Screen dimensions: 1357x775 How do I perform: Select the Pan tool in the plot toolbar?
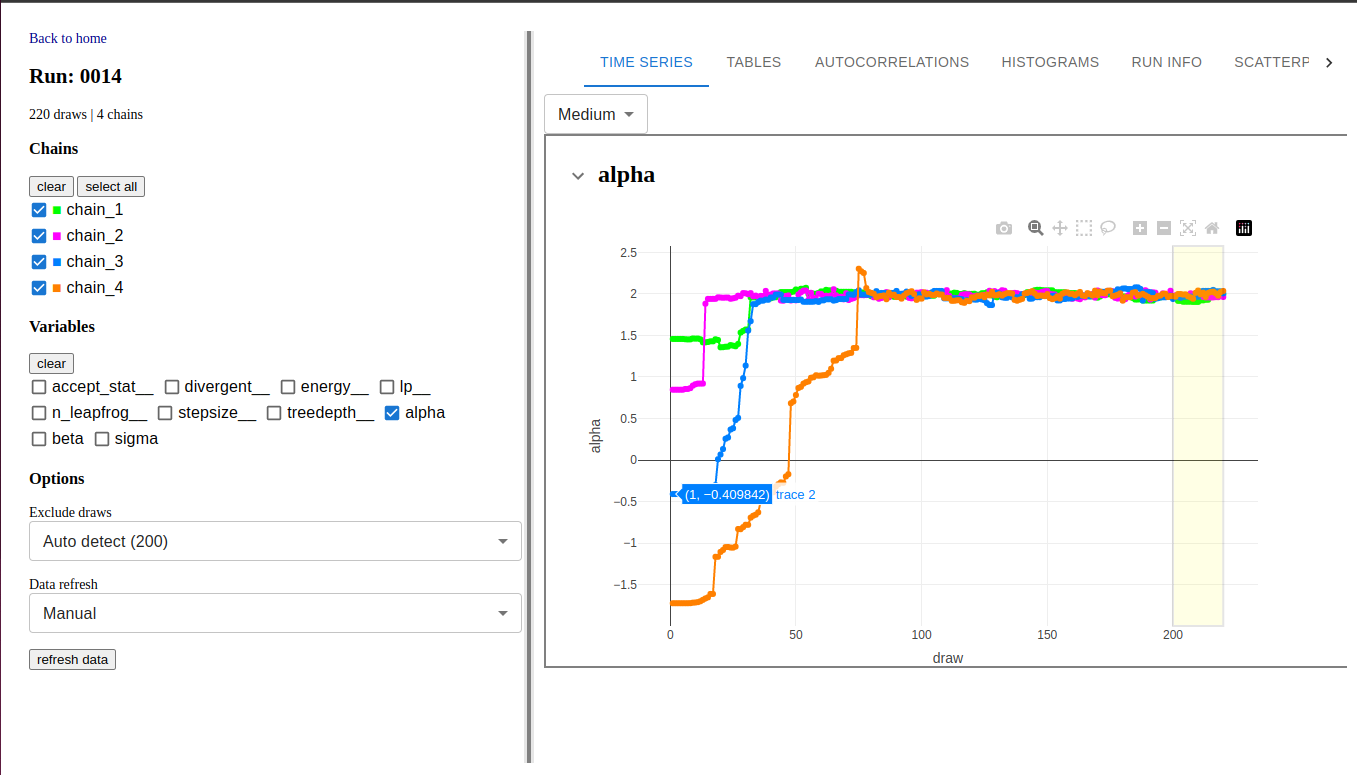(1060, 228)
